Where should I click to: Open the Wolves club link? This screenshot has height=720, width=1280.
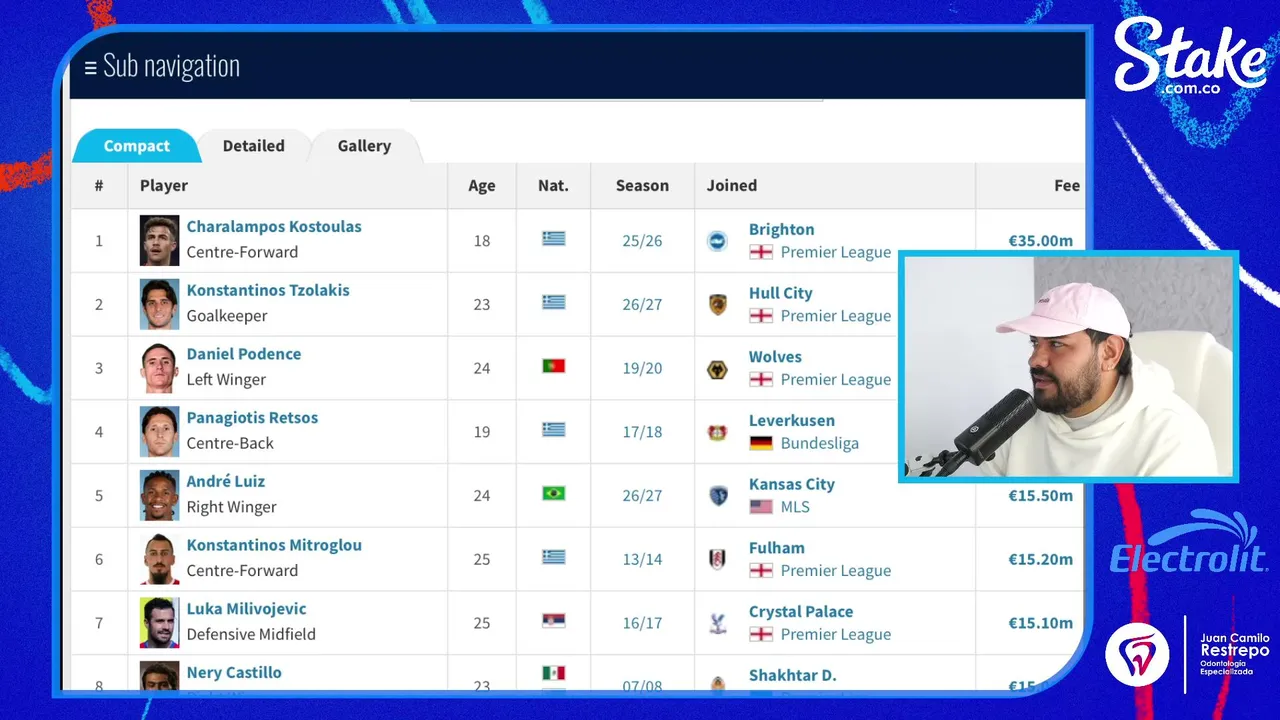pos(775,357)
